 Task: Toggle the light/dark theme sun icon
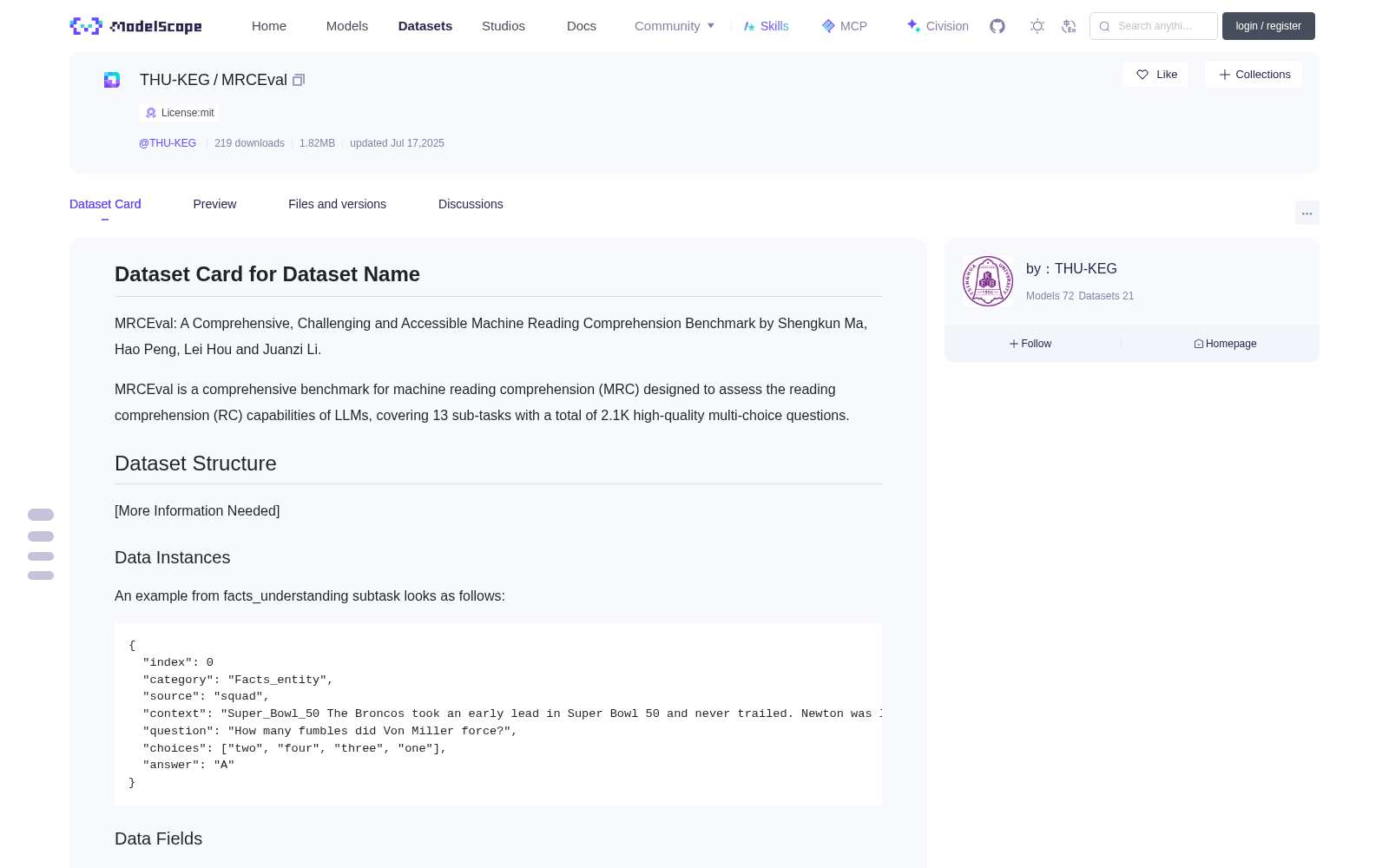1037,26
